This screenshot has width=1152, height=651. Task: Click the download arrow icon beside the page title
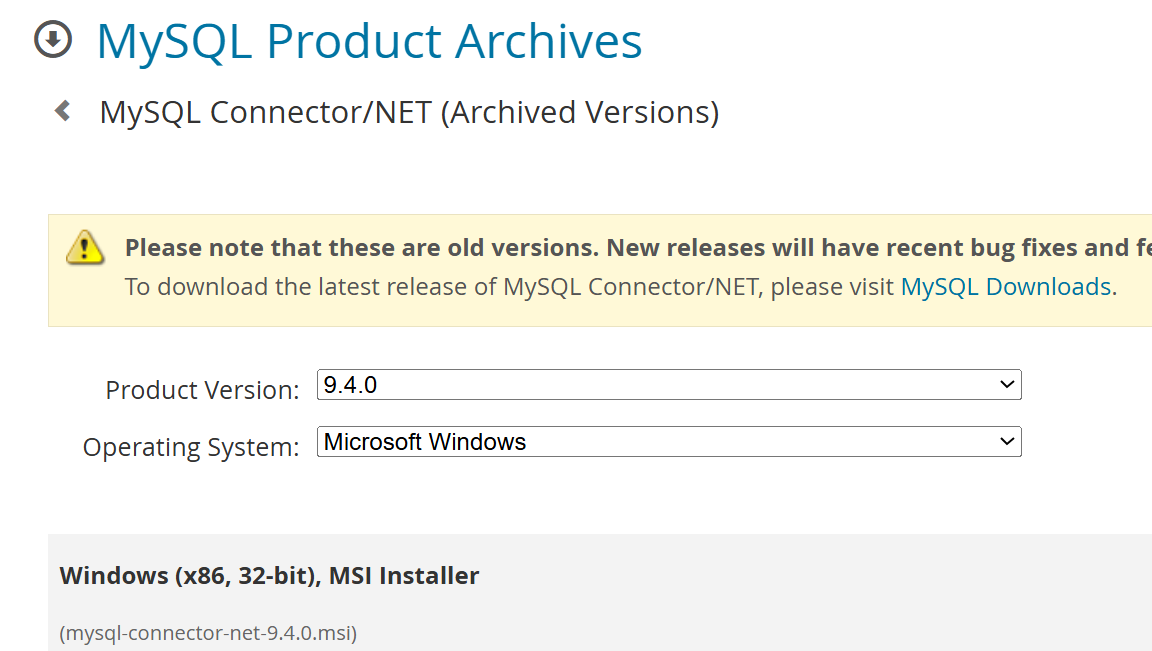[x=53, y=40]
